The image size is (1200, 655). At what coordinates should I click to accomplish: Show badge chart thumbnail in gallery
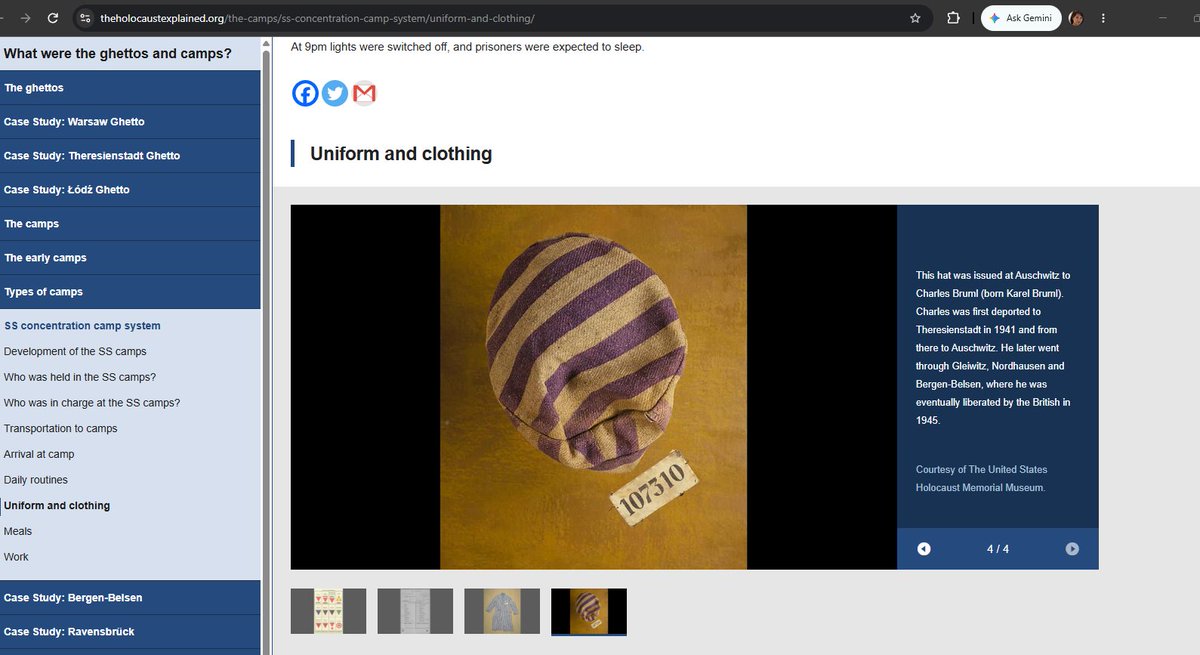click(328, 611)
